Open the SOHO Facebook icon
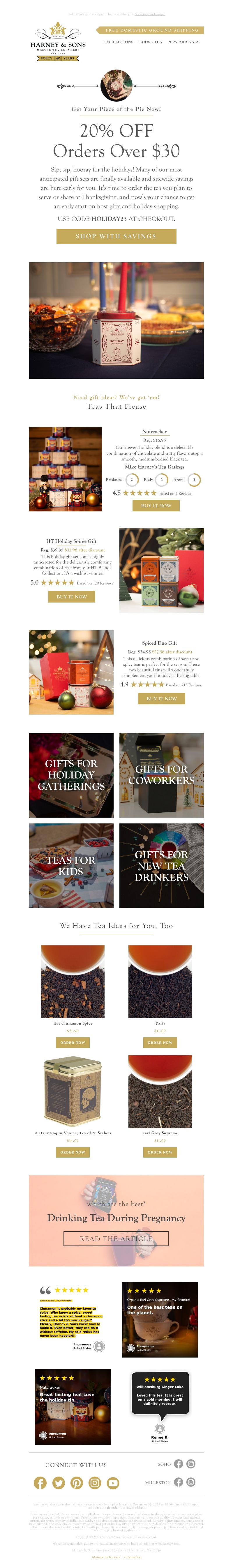The width and height of the screenshot is (233, 1568). (178, 1464)
